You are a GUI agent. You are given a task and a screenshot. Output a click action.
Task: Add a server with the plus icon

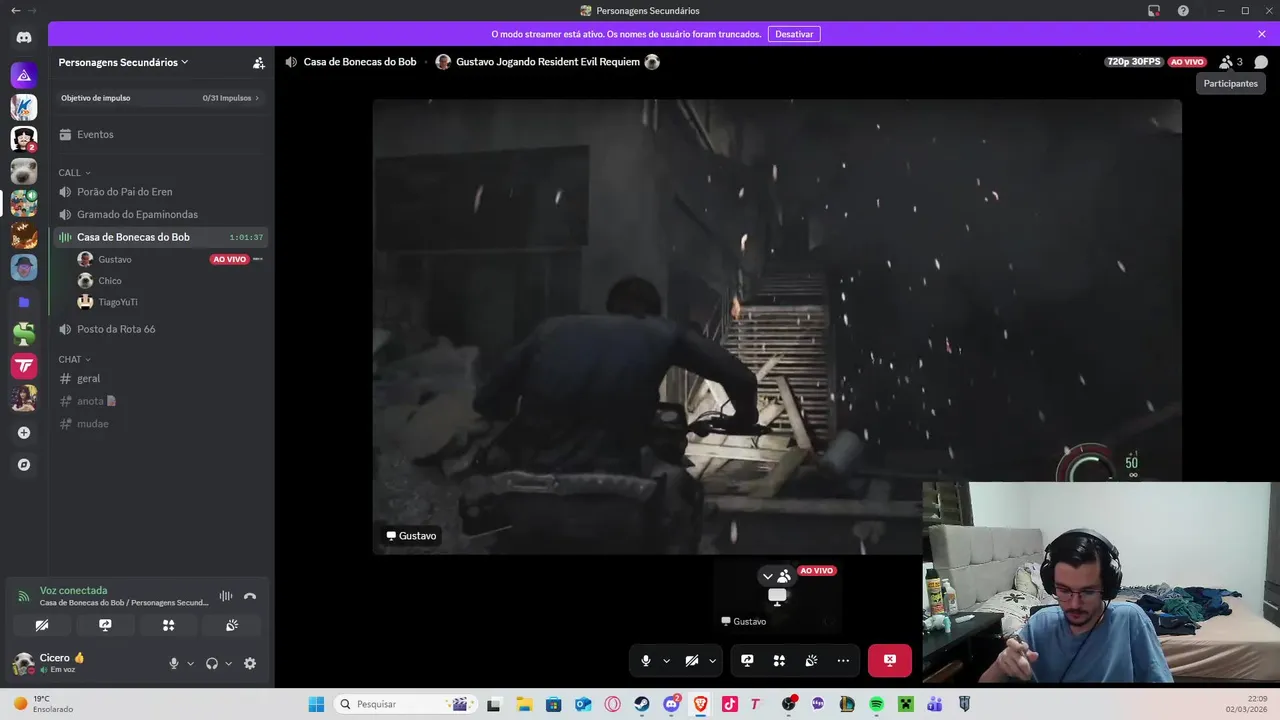click(x=24, y=433)
